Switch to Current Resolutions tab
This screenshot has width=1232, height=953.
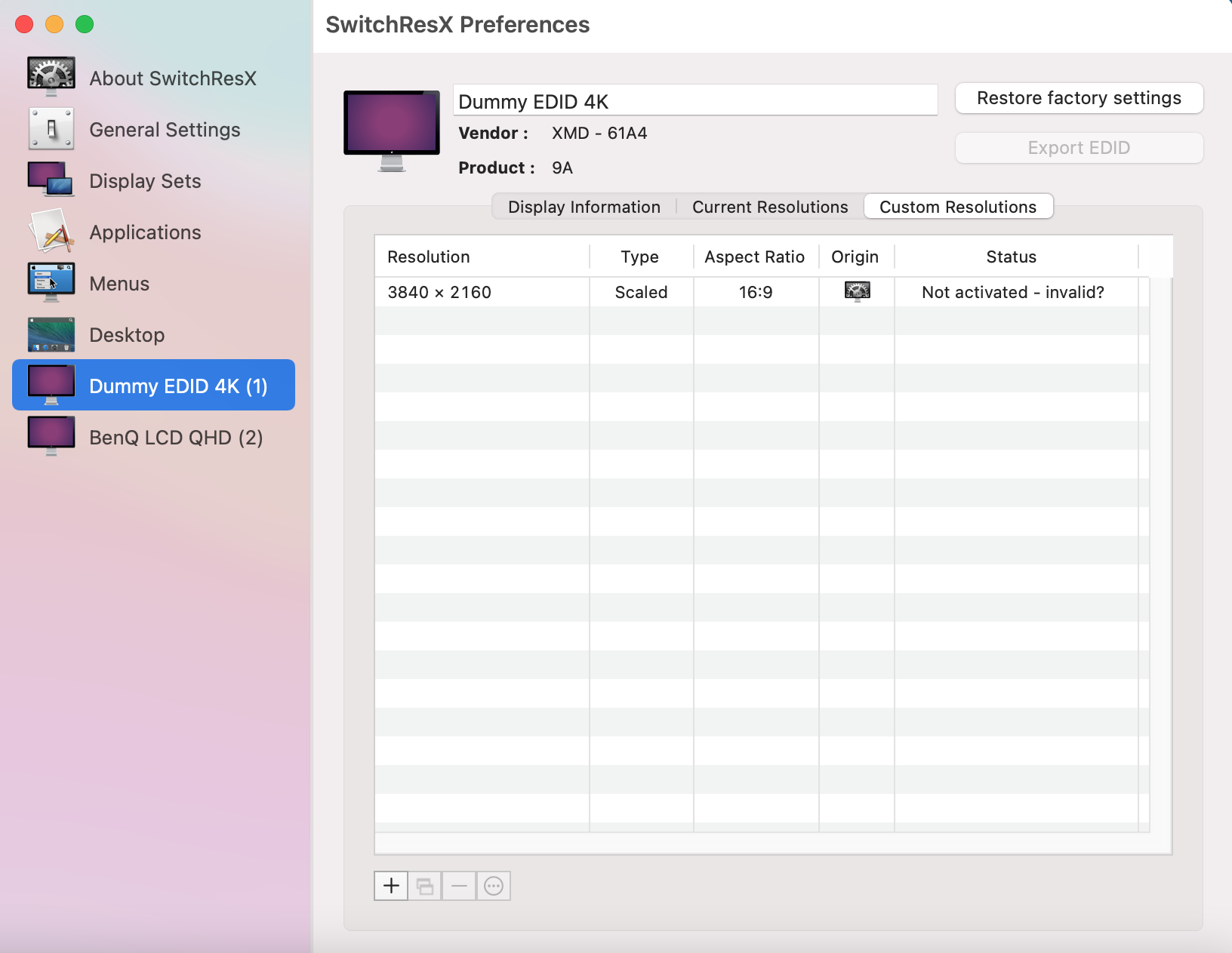(x=769, y=207)
